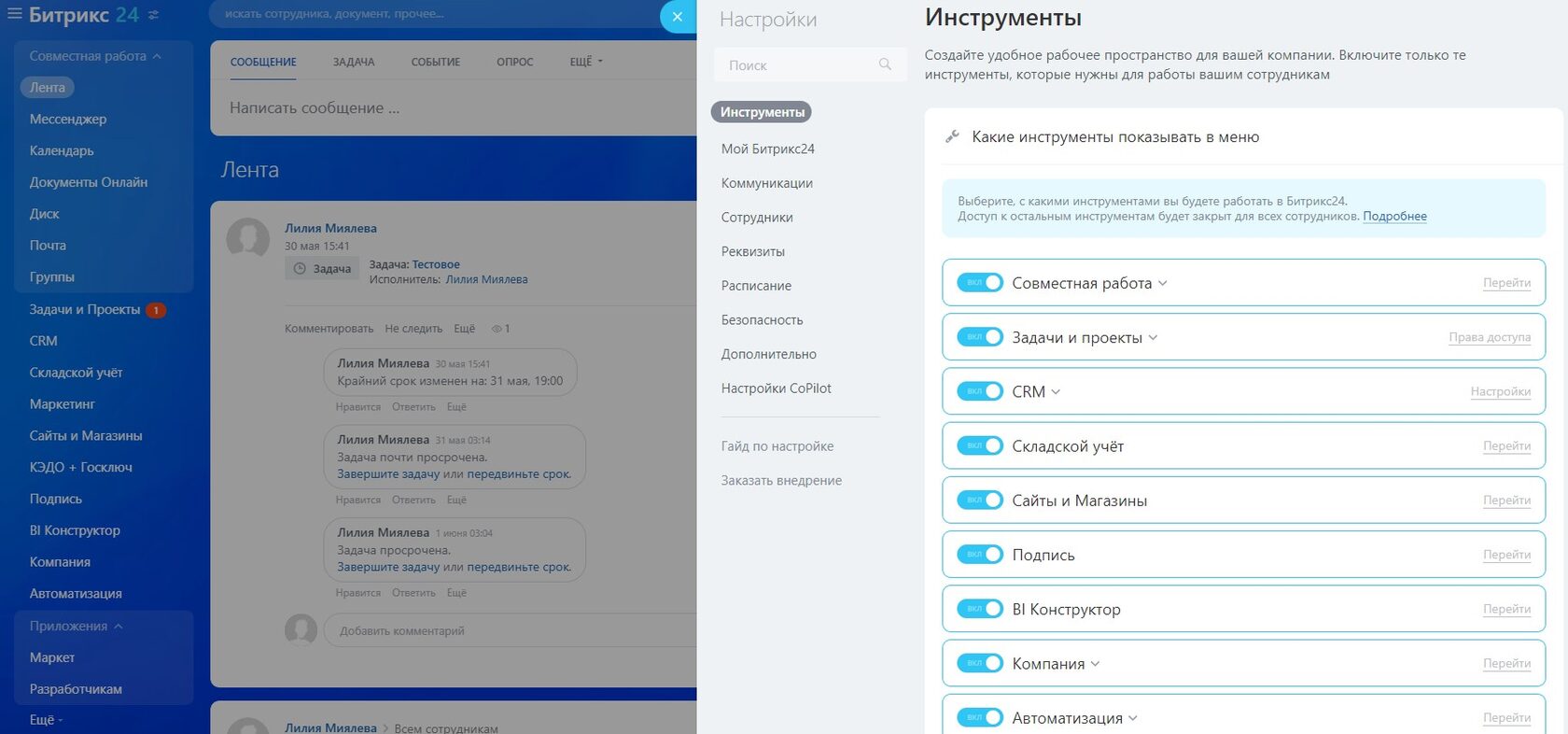The width and height of the screenshot is (1568, 734).
Task: Toggle Сайты и Магазины tool switch
Action: point(980,500)
